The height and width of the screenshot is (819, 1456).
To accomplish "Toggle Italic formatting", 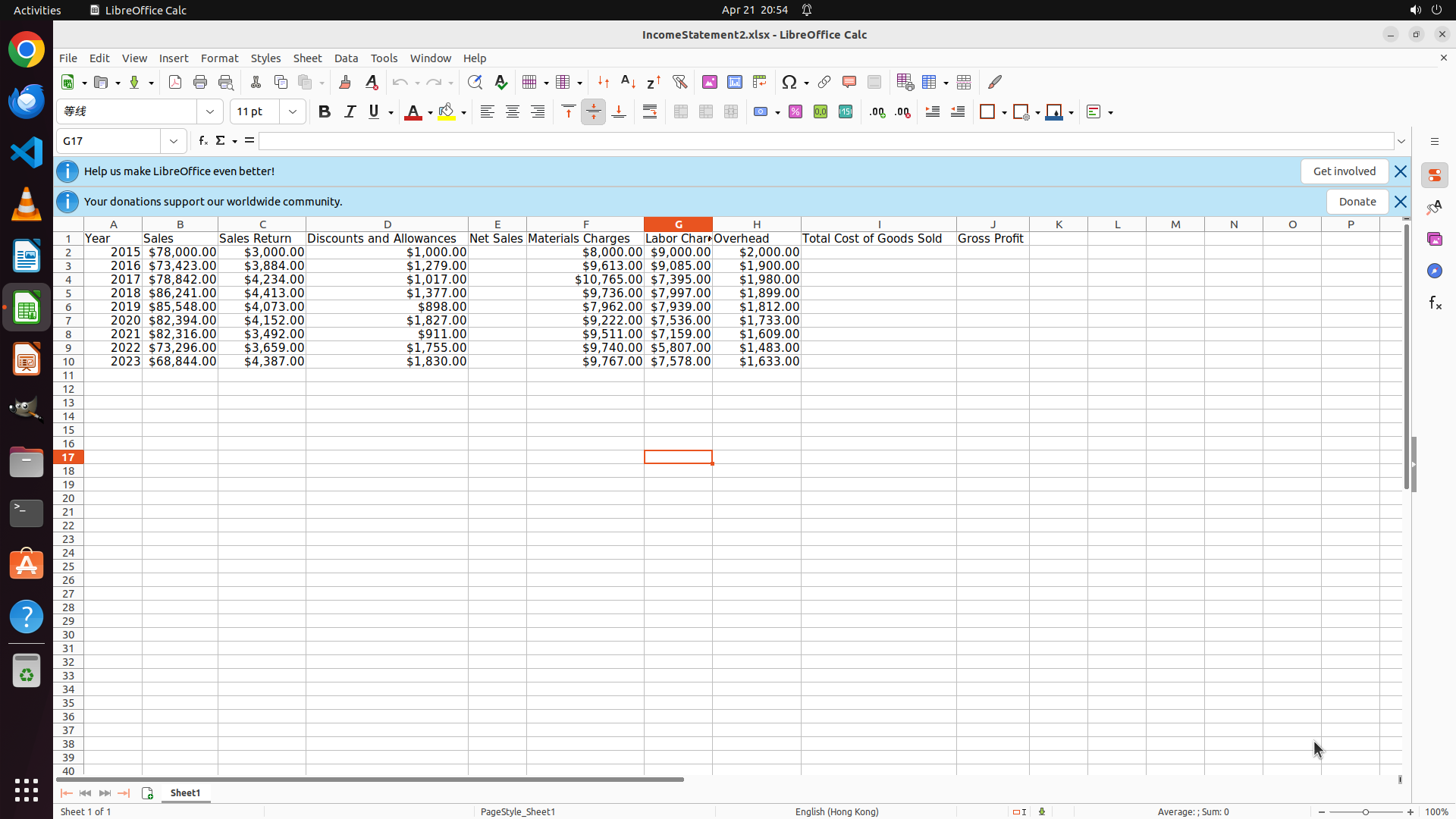I will click(x=350, y=112).
